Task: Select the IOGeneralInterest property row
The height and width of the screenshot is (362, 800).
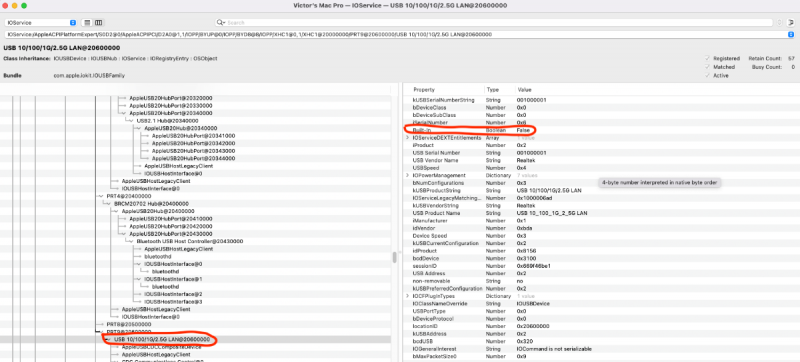Action: [601, 349]
